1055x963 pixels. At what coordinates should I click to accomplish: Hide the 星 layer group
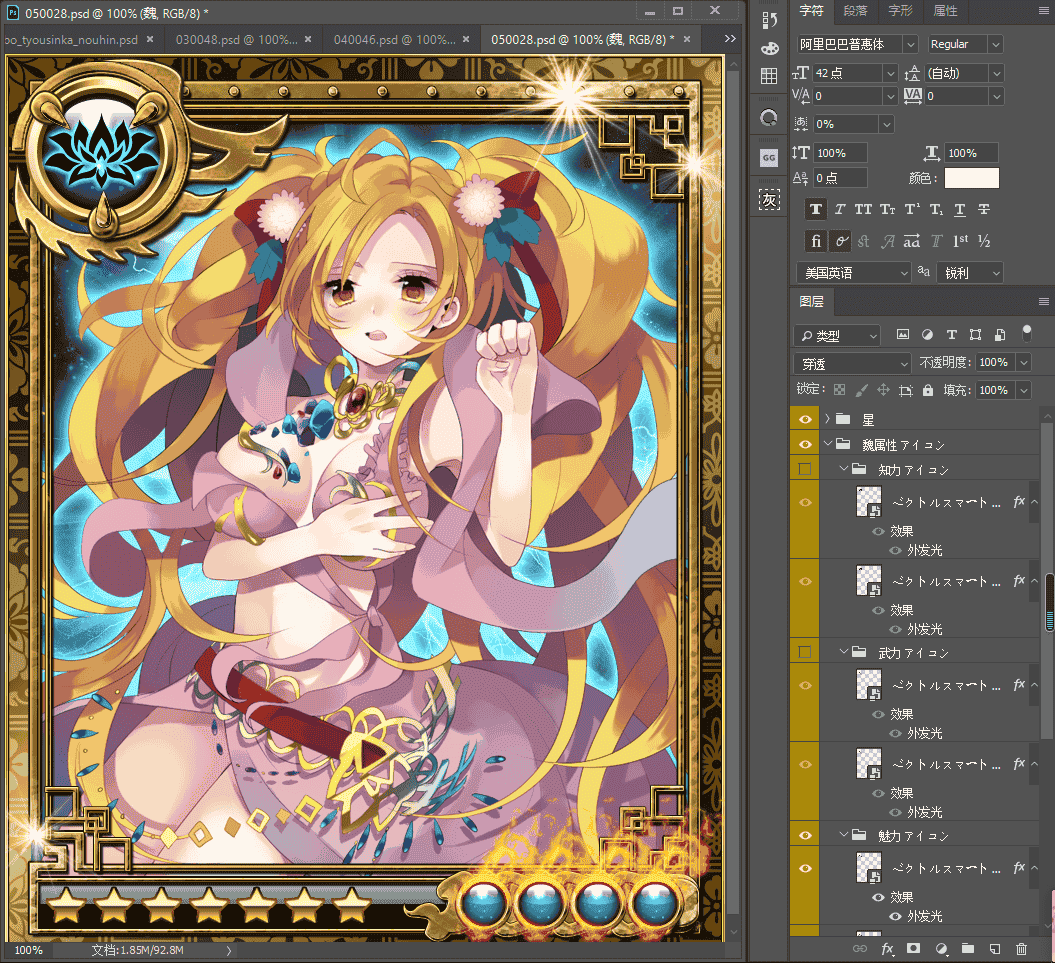[805, 419]
